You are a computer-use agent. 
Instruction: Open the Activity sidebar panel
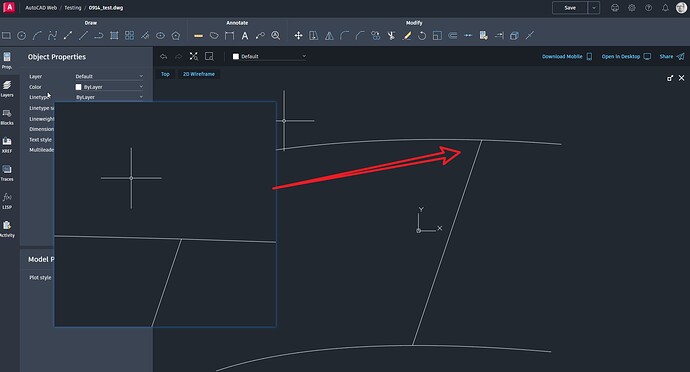7,229
